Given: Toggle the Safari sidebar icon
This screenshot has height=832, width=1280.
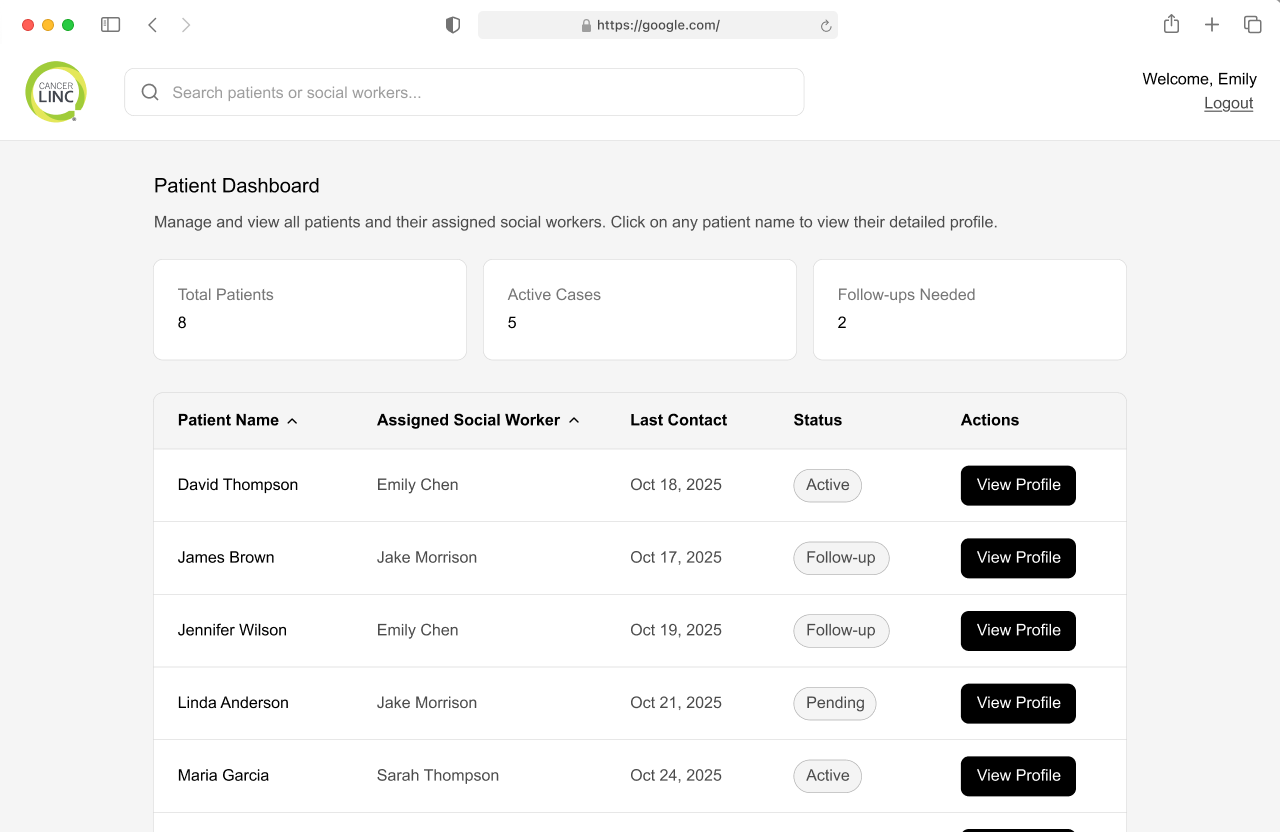Looking at the screenshot, I should [110, 23].
